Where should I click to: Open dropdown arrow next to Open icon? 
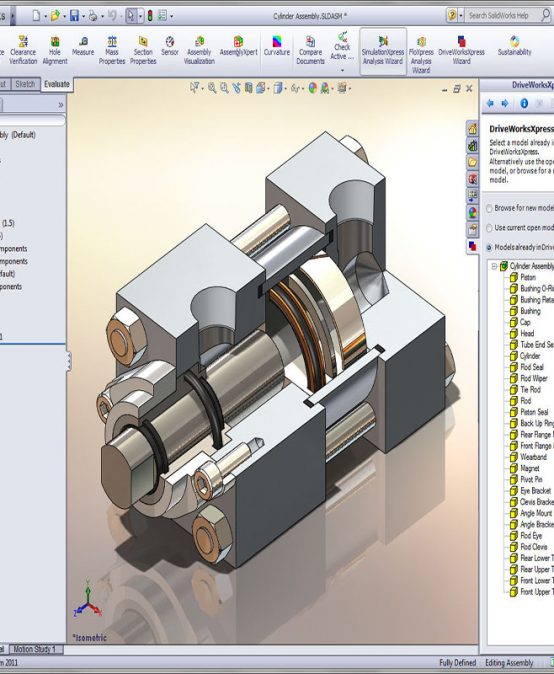coord(64,16)
